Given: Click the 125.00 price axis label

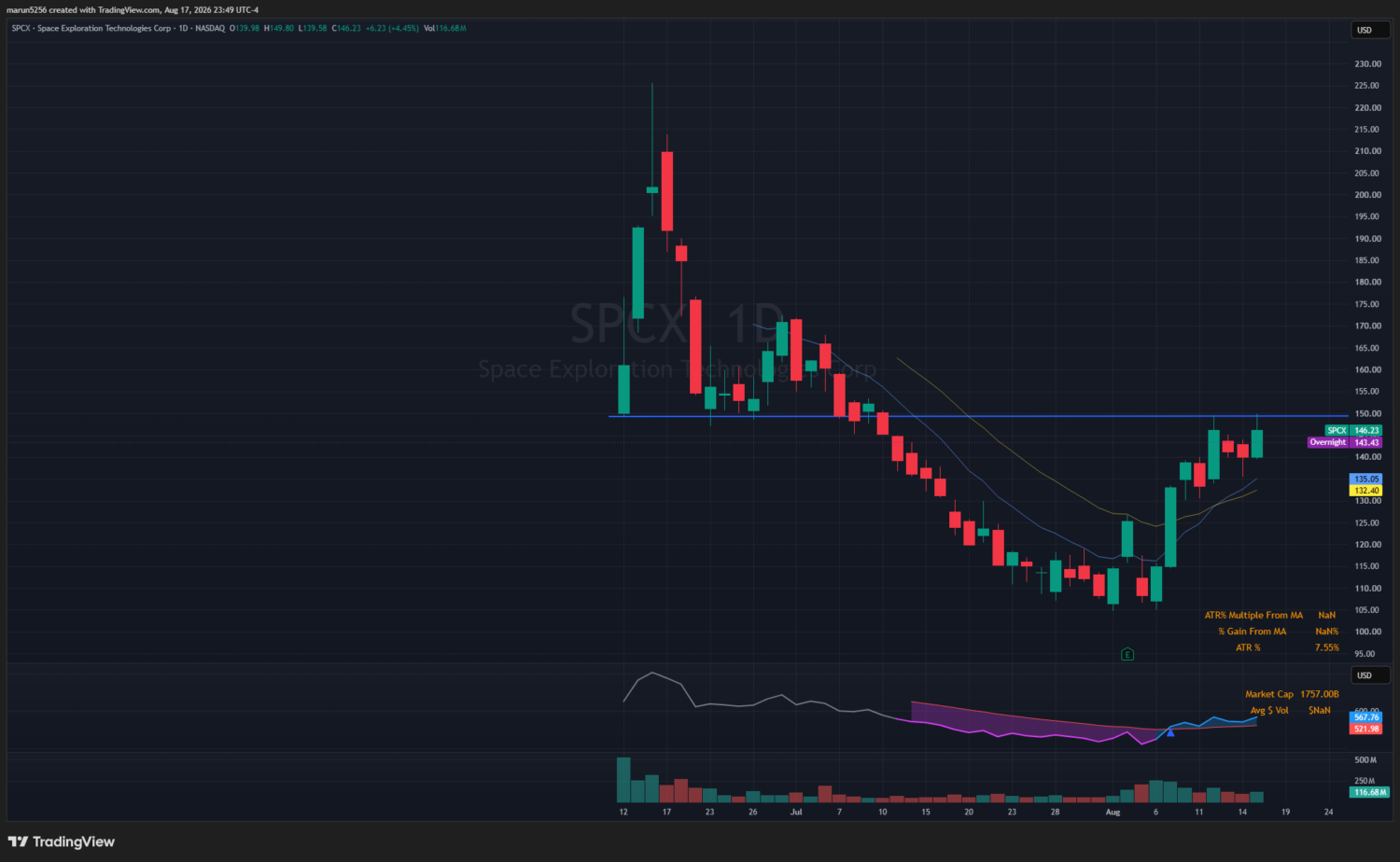Looking at the screenshot, I should (1367, 522).
